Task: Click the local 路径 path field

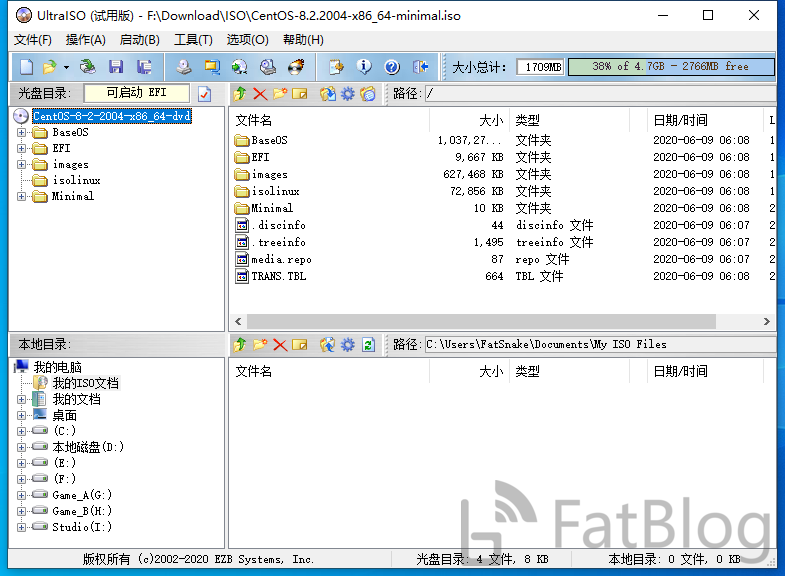Action: click(x=601, y=344)
